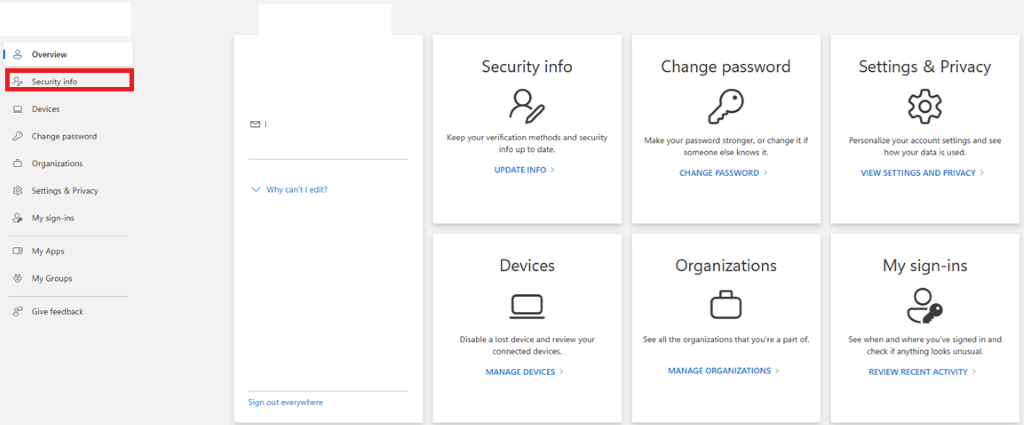Click REVIEW RECENT ACTIVITY link

click(922, 372)
